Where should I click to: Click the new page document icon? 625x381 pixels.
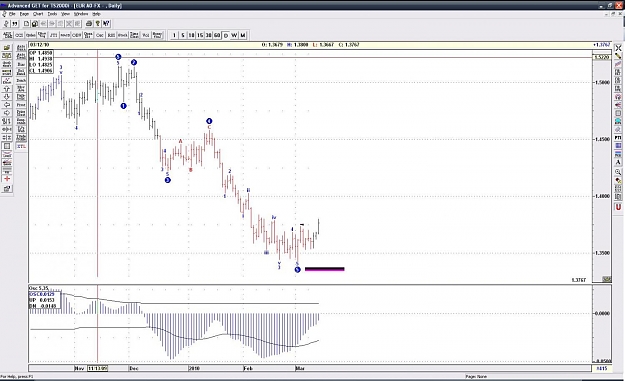pyautogui.click(x=26, y=24)
